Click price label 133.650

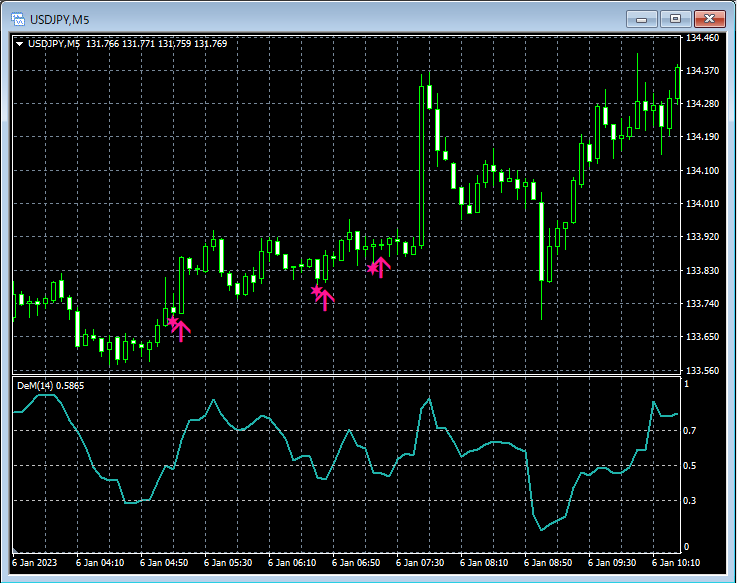tap(703, 336)
